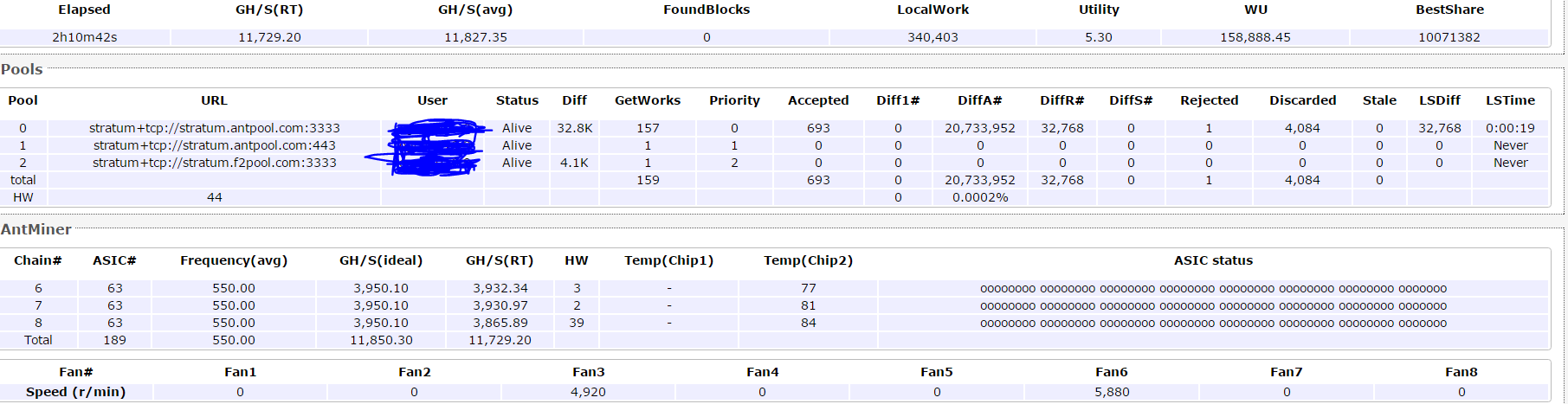Viewport: 1568px width, 404px height.
Task: Click the Discarded column header
Action: (1302, 100)
